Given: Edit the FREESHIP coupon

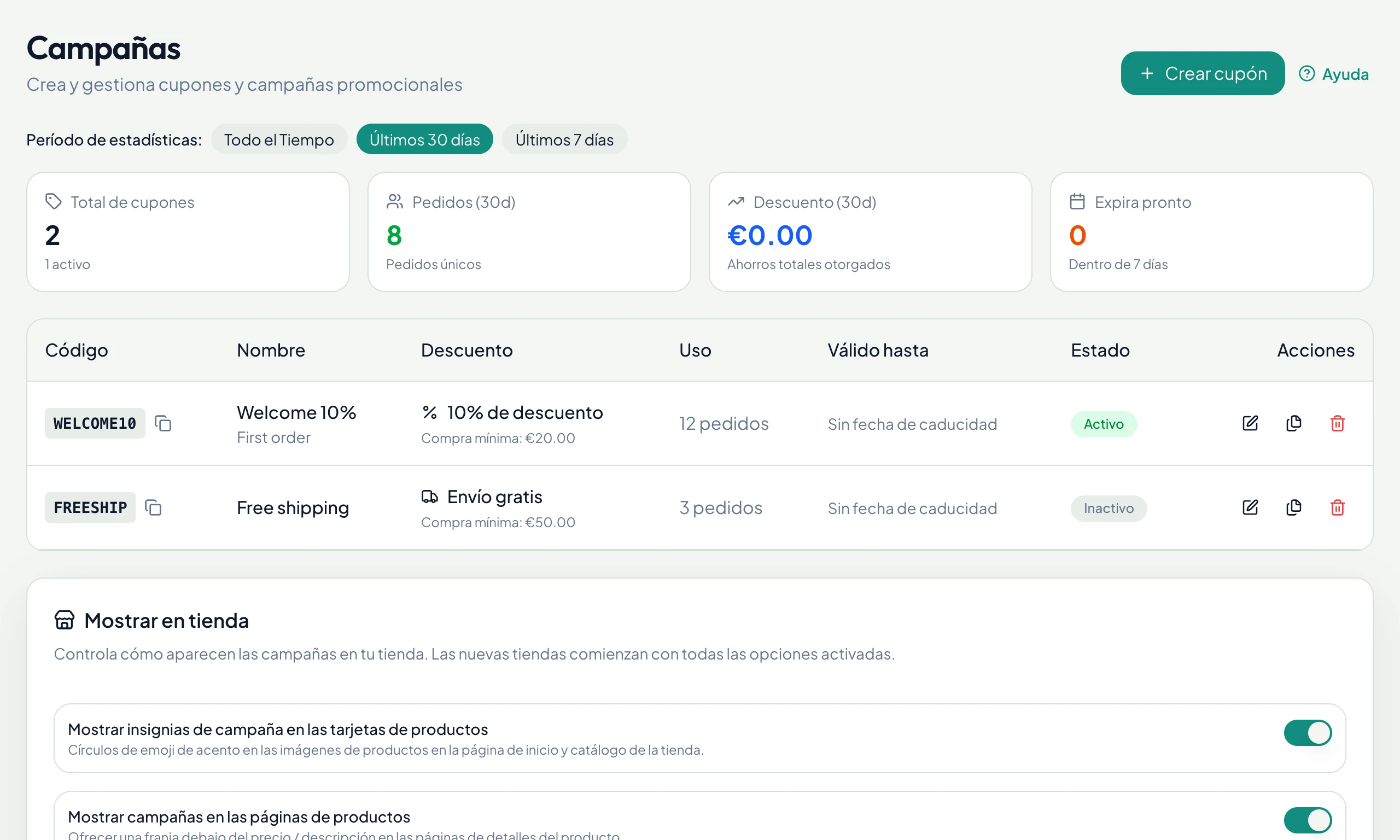Looking at the screenshot, I should [1250, 507].
